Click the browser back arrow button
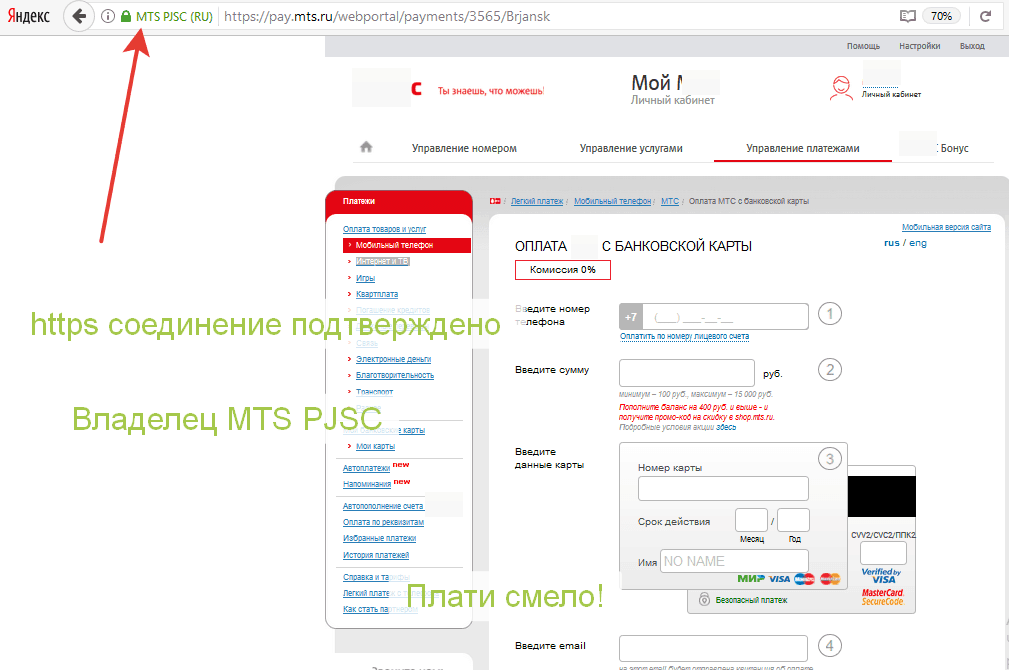Screen dimensions: 1009x670 (x=79, y=17)
